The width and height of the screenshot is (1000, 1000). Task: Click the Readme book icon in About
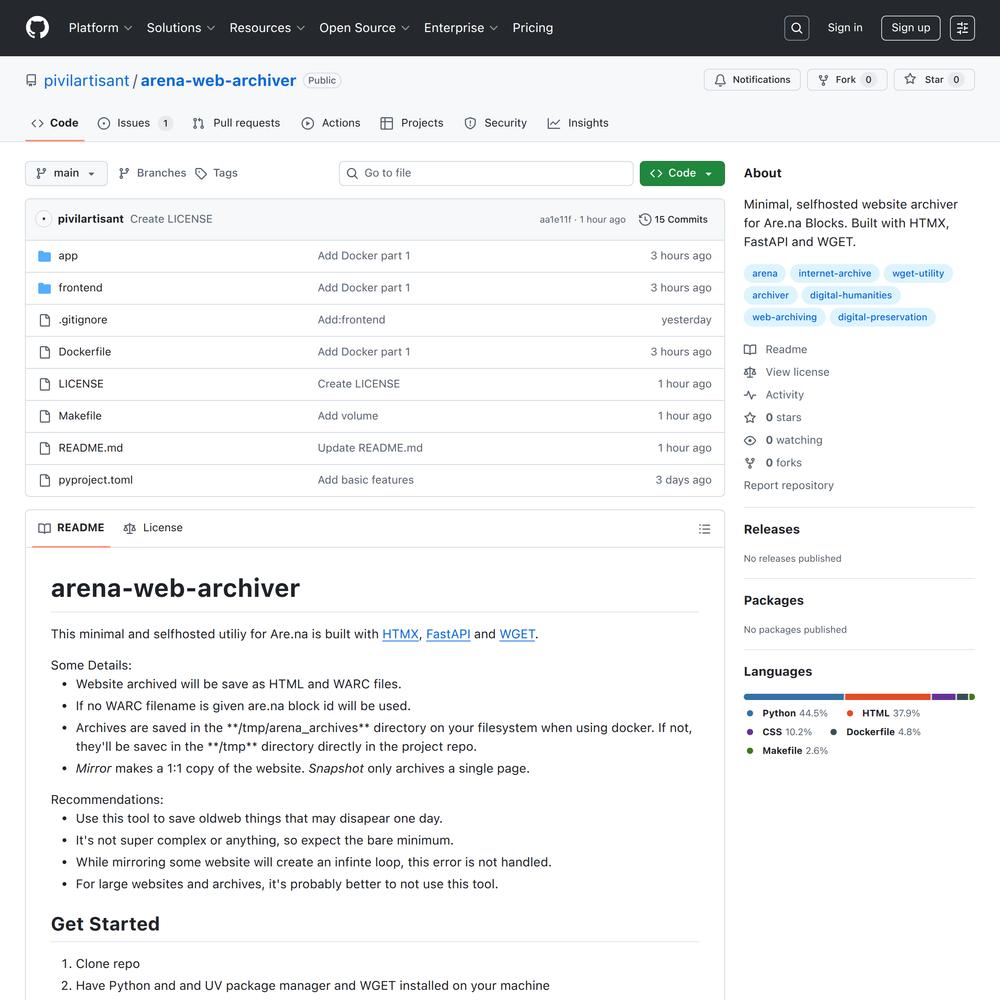(750, 349)
